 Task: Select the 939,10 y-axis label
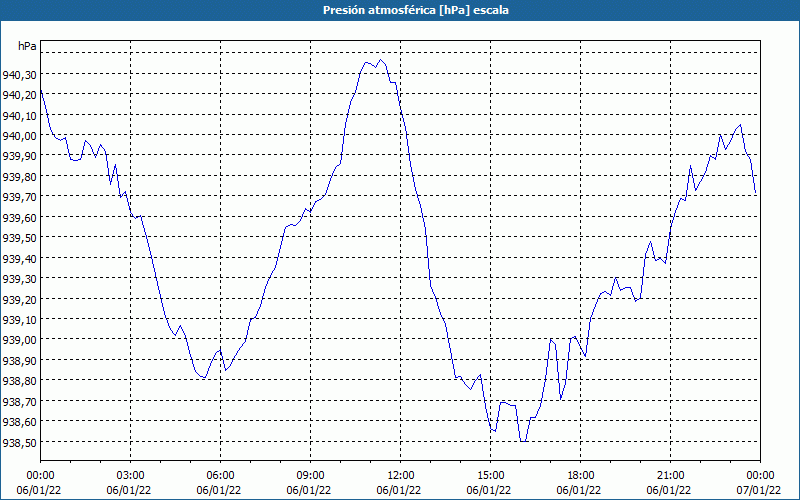pyautogui.click(x=19, y=319)
